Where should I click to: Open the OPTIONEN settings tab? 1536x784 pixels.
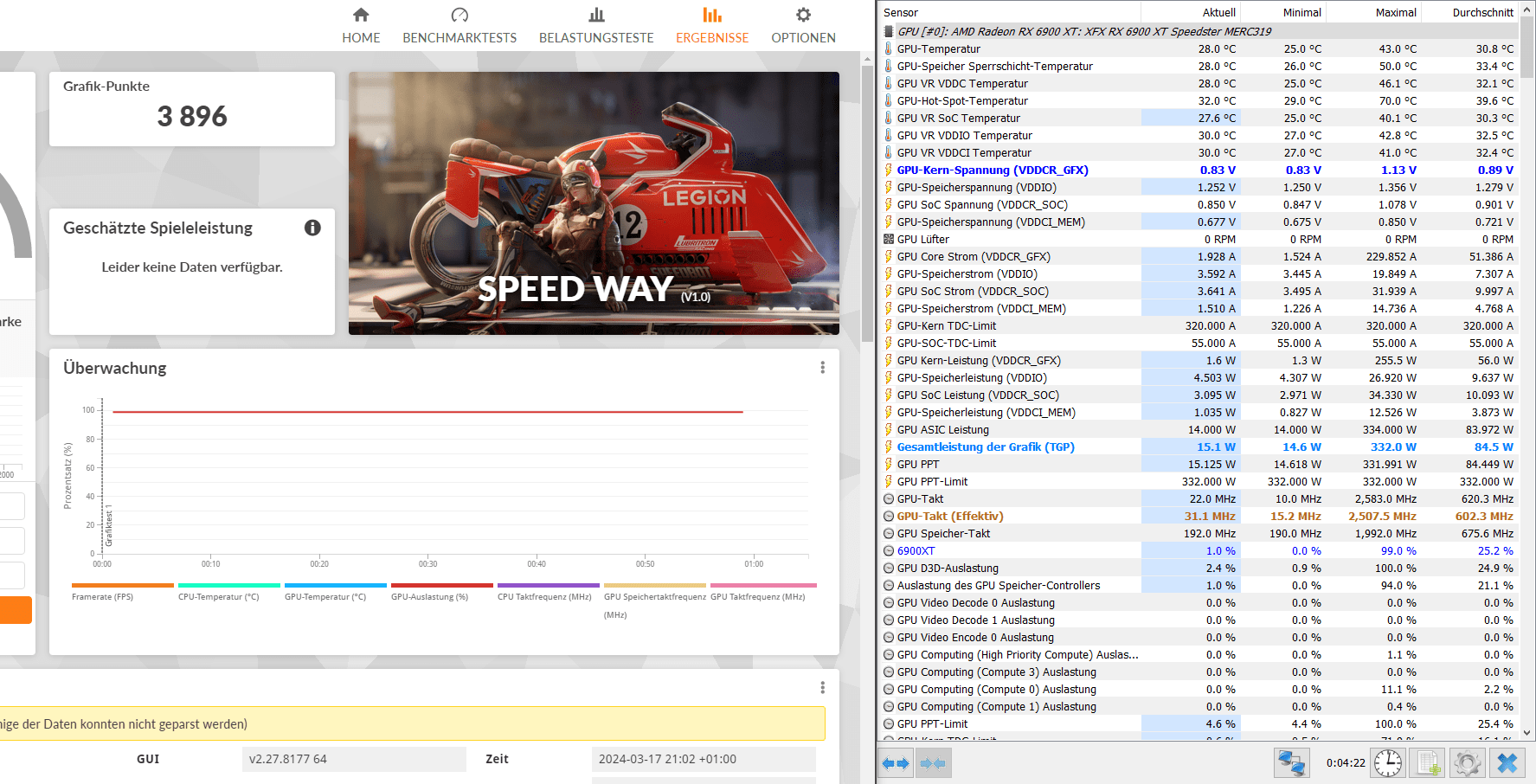coord(803,26)
